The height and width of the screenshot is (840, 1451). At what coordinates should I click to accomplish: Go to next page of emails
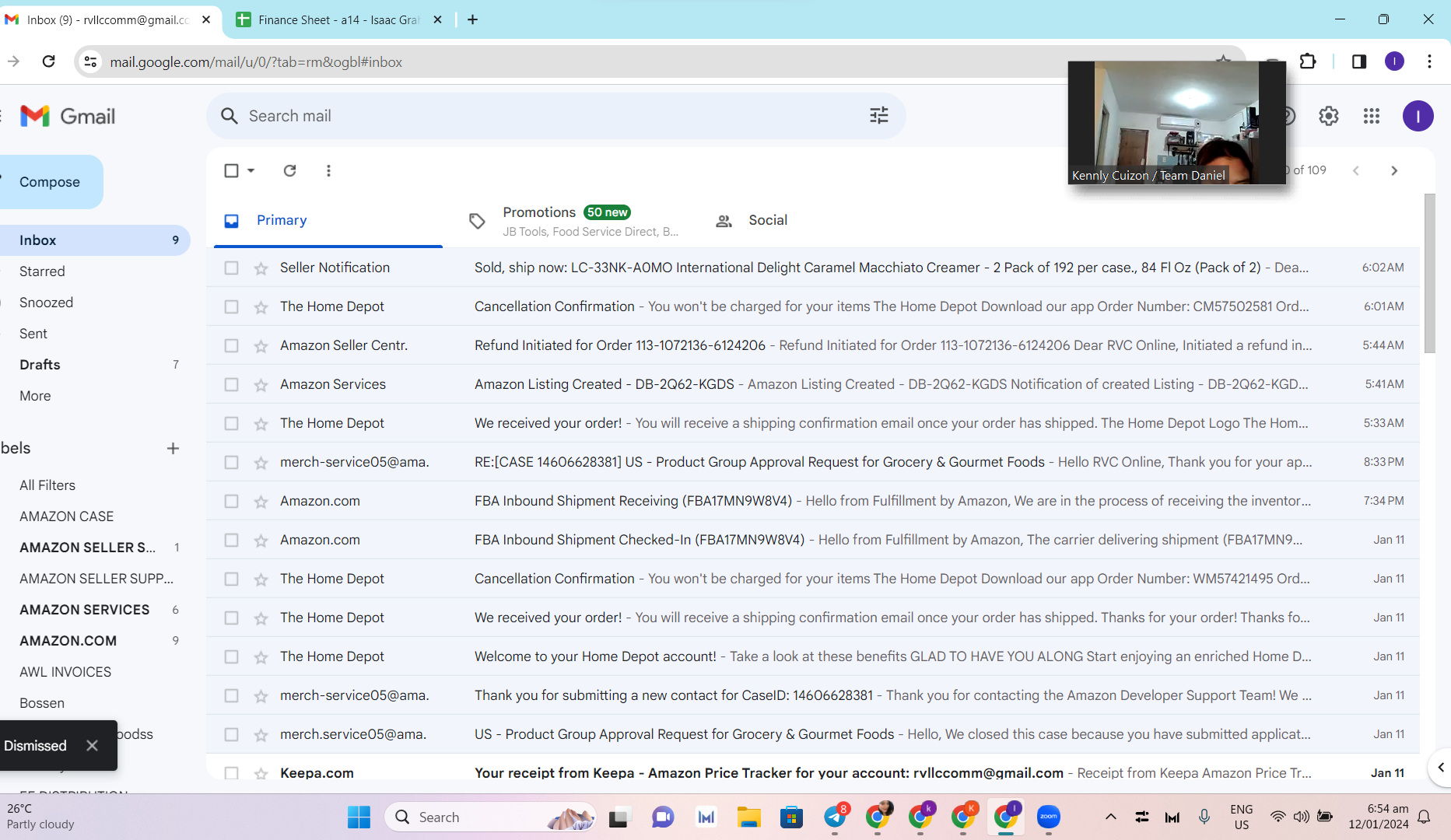1394,170
